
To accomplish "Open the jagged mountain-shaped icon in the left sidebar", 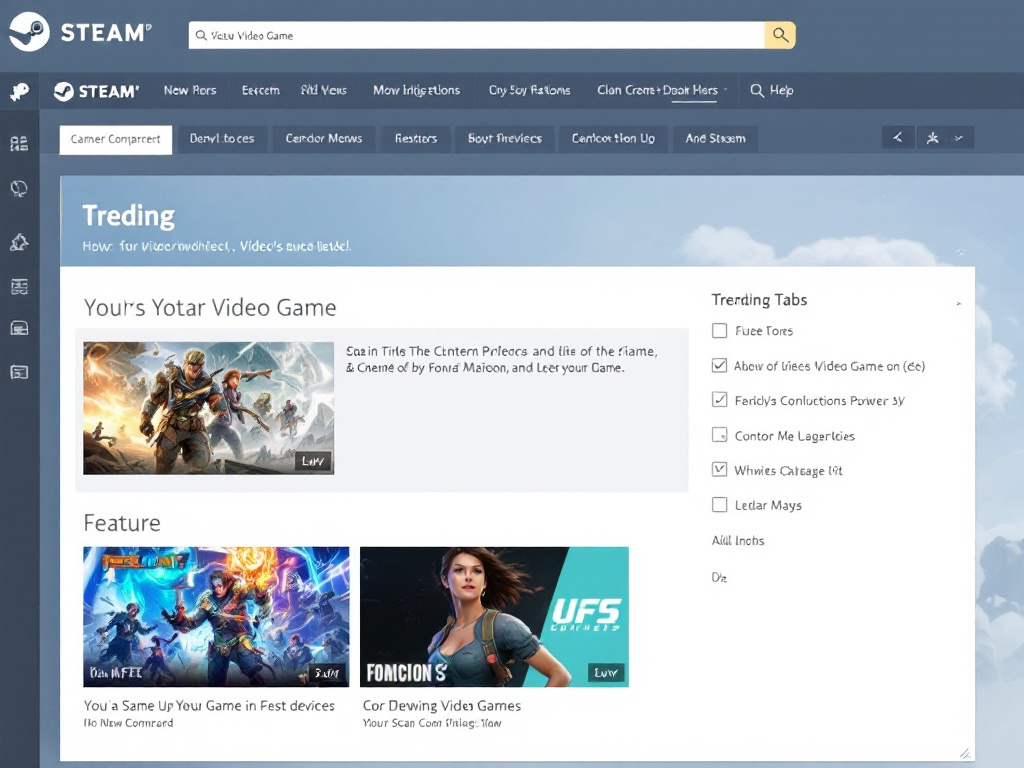I will pyautogui.click(x=19, y=242).
